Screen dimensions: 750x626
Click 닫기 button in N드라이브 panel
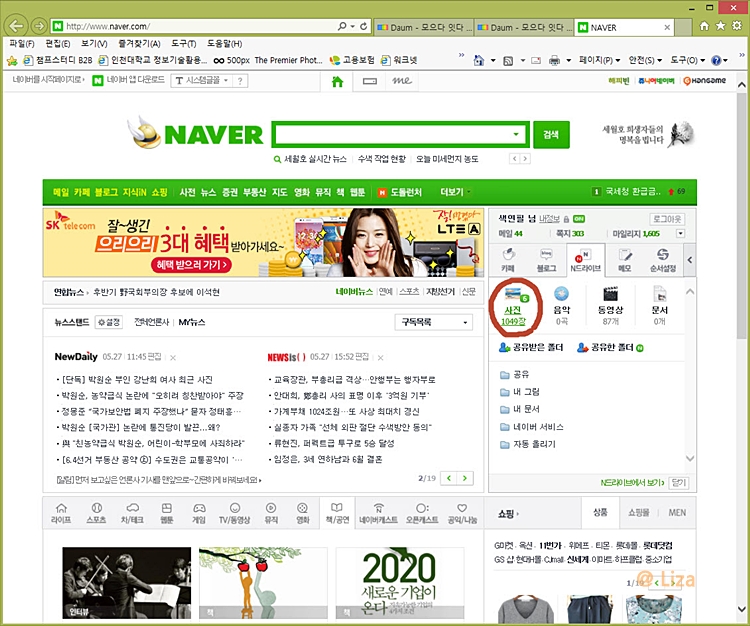point(679,483)
